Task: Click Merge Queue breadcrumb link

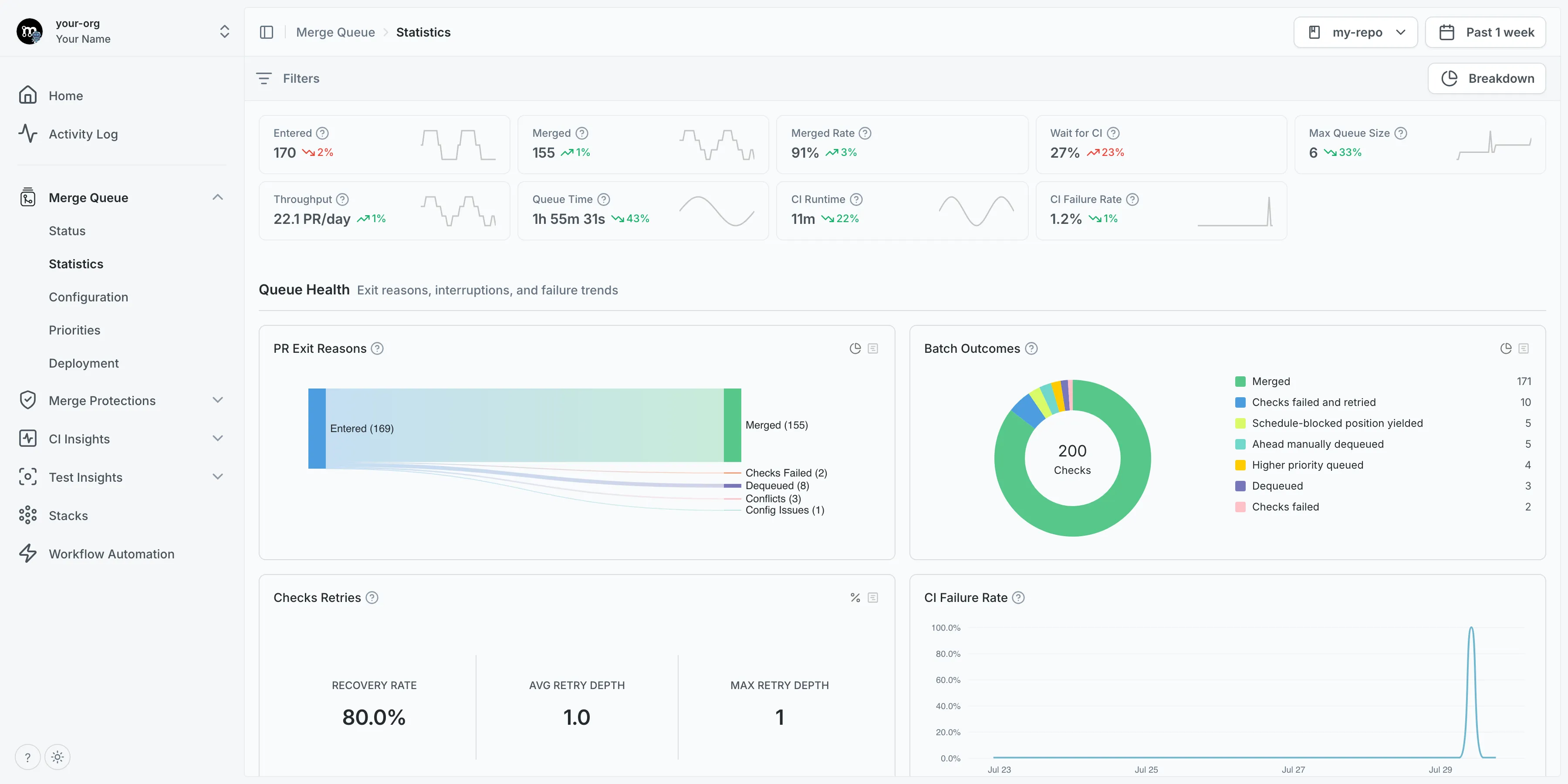Action: click(335, 32)
